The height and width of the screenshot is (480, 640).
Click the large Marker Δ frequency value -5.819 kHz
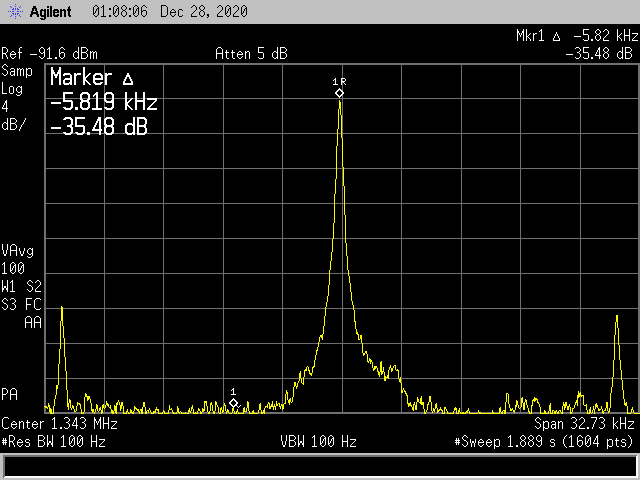103,102
